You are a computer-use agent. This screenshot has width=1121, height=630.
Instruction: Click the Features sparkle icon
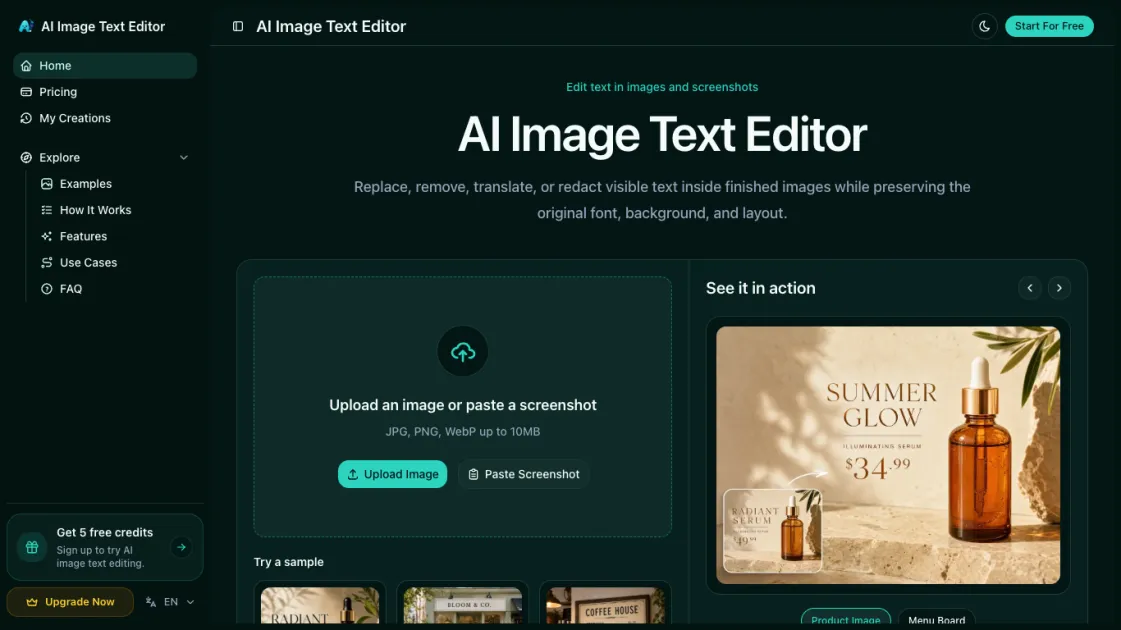click(46, 237)
